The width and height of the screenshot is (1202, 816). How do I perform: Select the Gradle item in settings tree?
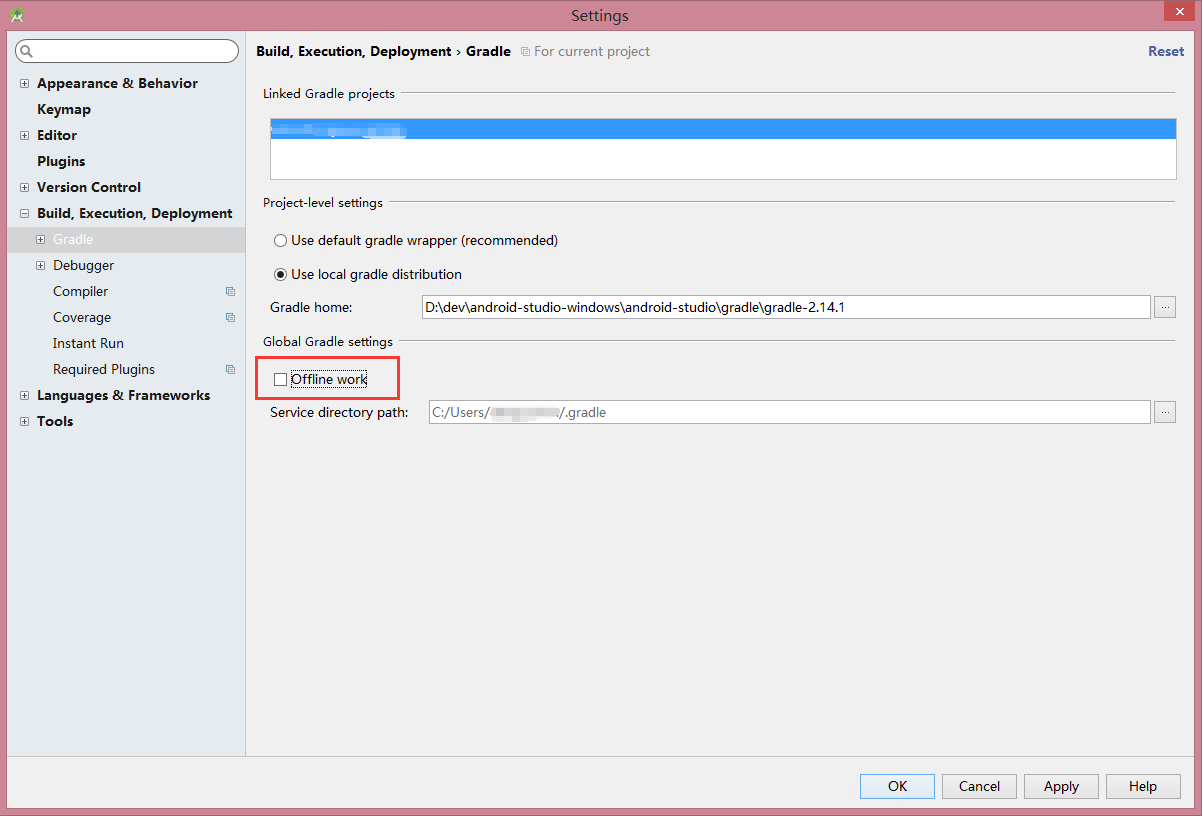tap(126, 240)
